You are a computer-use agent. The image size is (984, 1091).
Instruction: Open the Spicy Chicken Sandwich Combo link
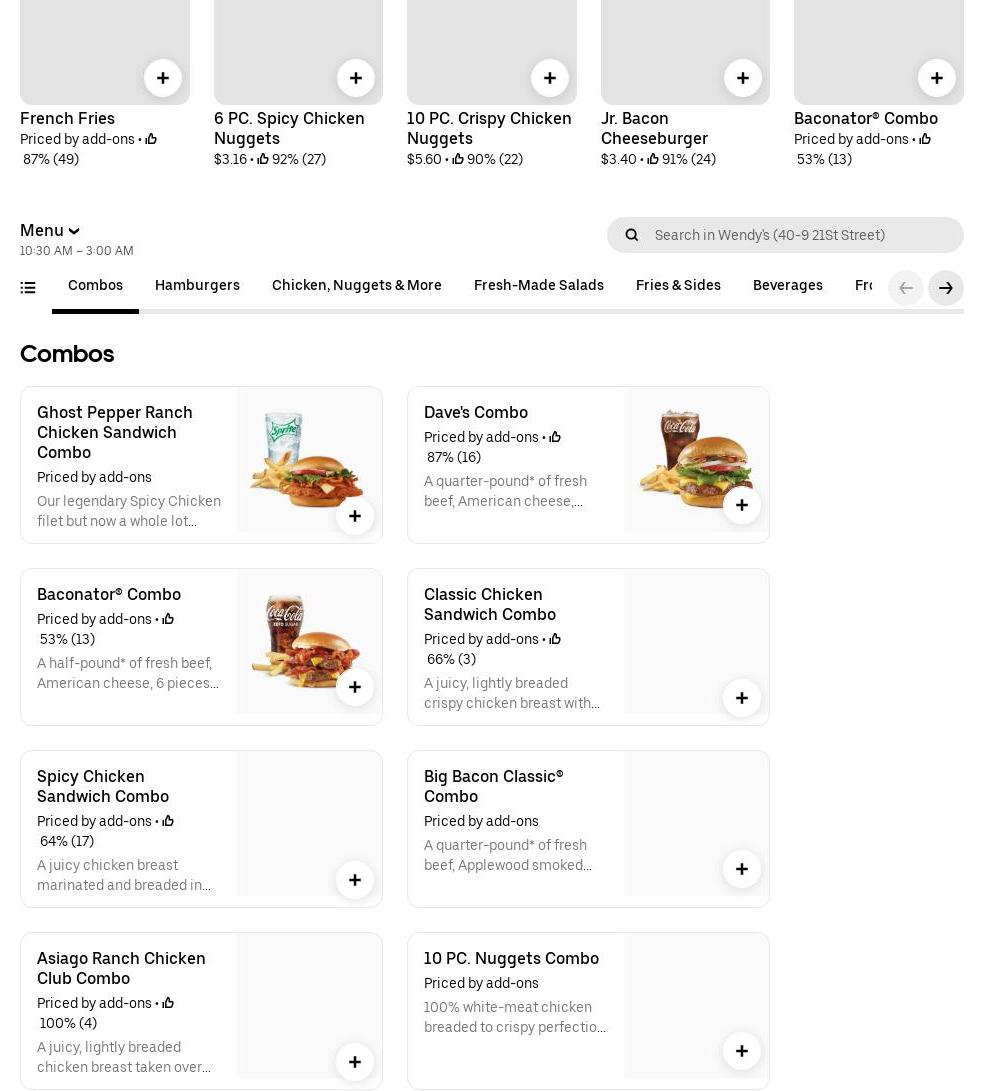(x=103, y=786)
